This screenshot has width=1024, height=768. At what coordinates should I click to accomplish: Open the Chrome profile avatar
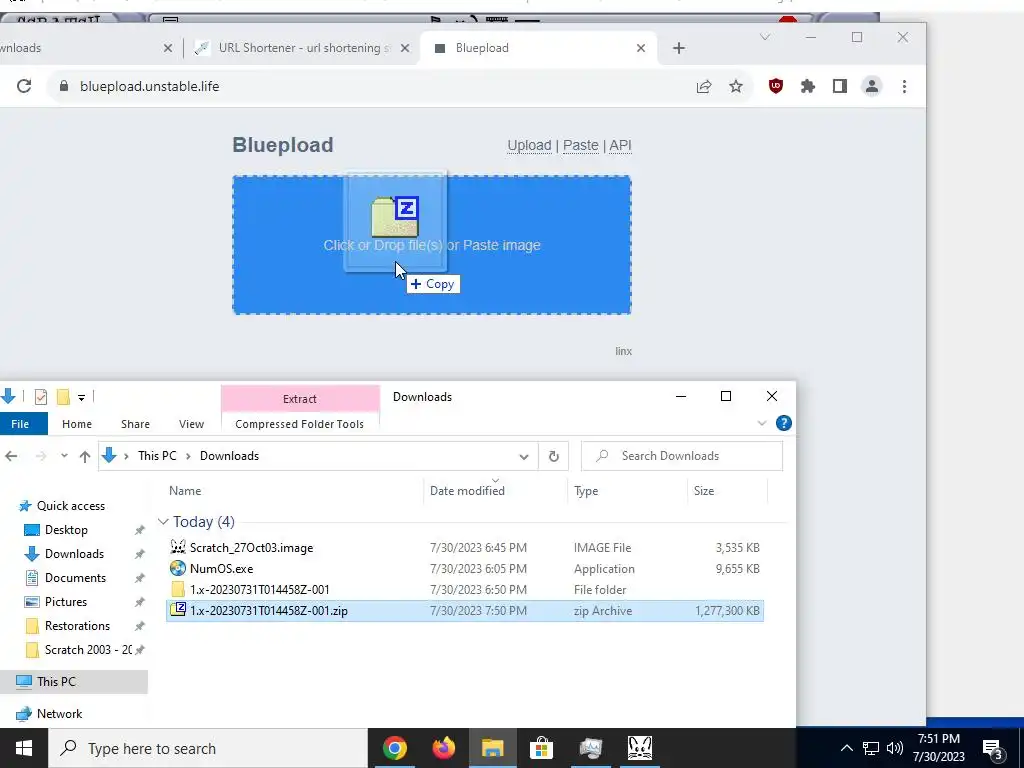(x=872, y=86)
